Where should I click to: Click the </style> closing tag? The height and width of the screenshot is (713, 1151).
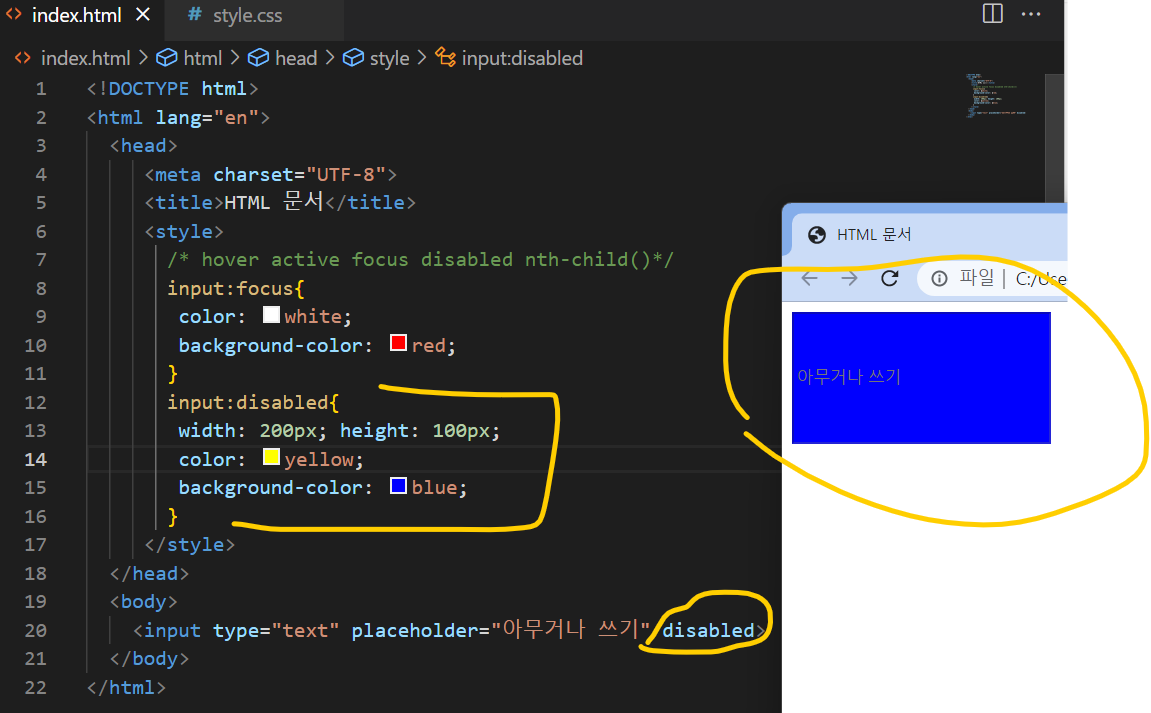pos(190,545)
